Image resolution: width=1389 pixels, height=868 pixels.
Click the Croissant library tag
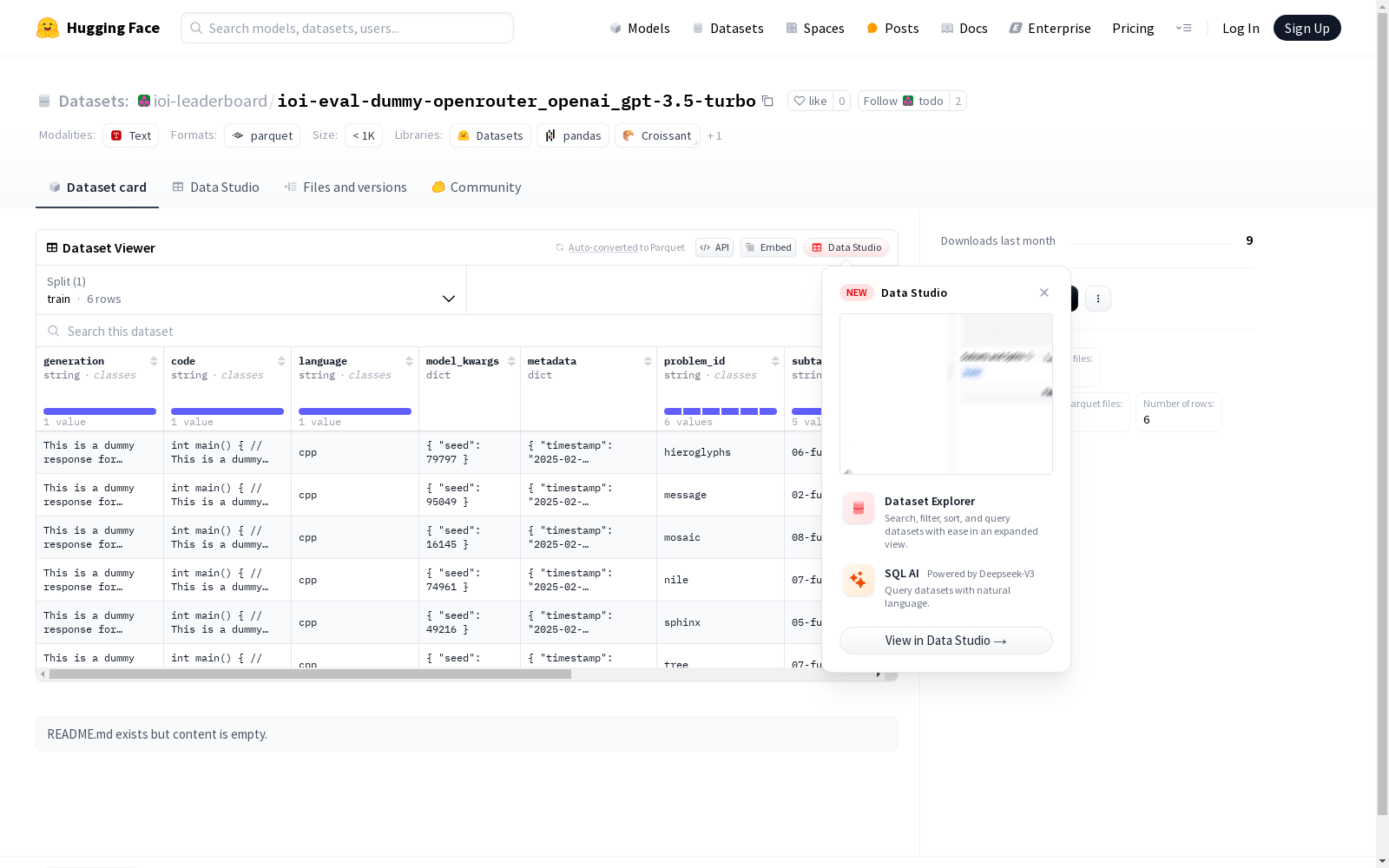point(657,135)
